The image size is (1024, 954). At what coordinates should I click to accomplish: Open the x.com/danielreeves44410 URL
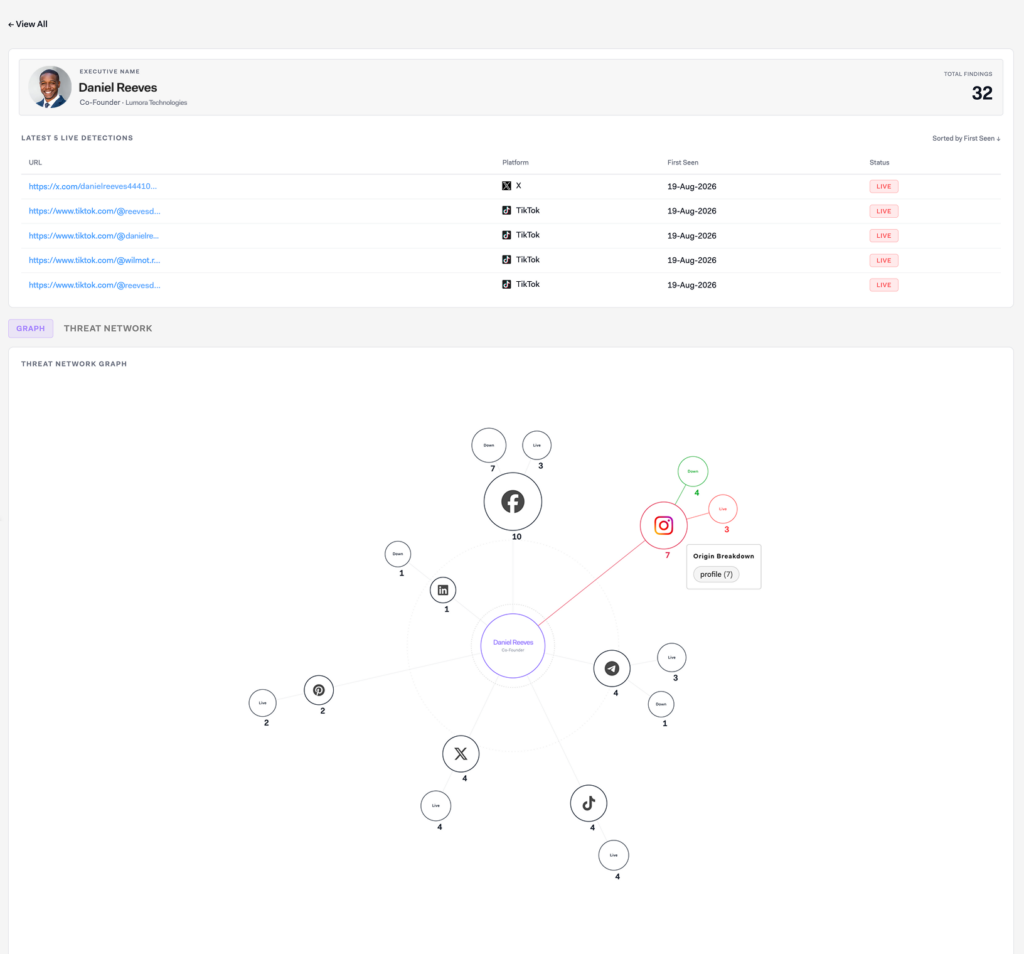click(x=93, y=186)
